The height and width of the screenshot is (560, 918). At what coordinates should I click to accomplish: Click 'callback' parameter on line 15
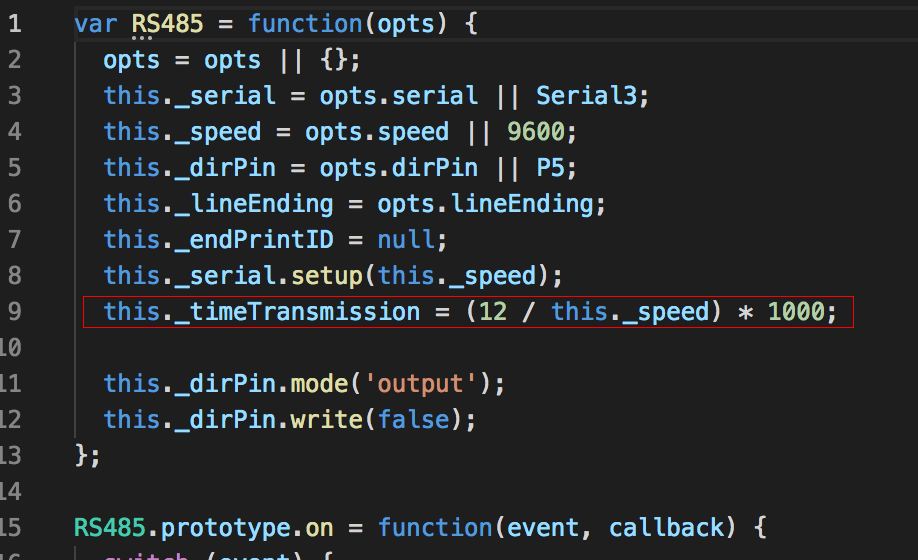click(666, 528)
